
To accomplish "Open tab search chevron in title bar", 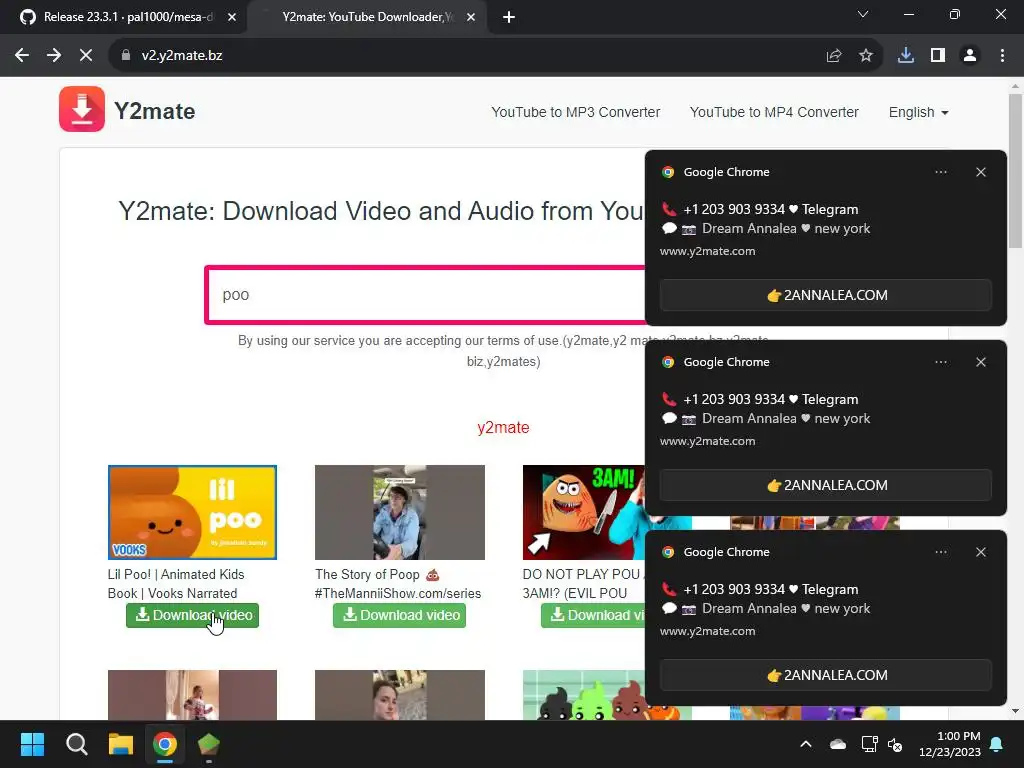I will (x=863, y=14).
